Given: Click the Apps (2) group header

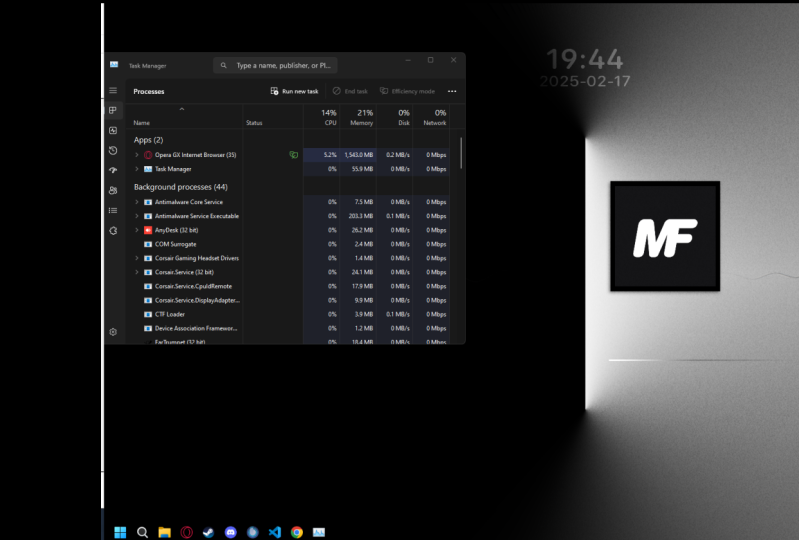Looking at the screenshot, I should [148, 140].
